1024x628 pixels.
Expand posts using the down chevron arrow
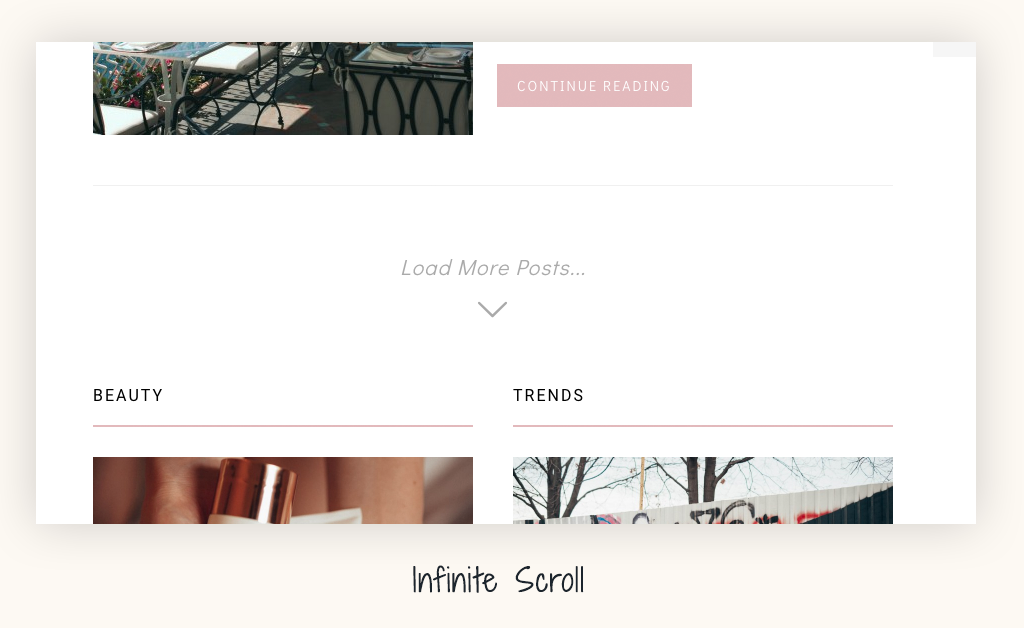coord(492,309)
